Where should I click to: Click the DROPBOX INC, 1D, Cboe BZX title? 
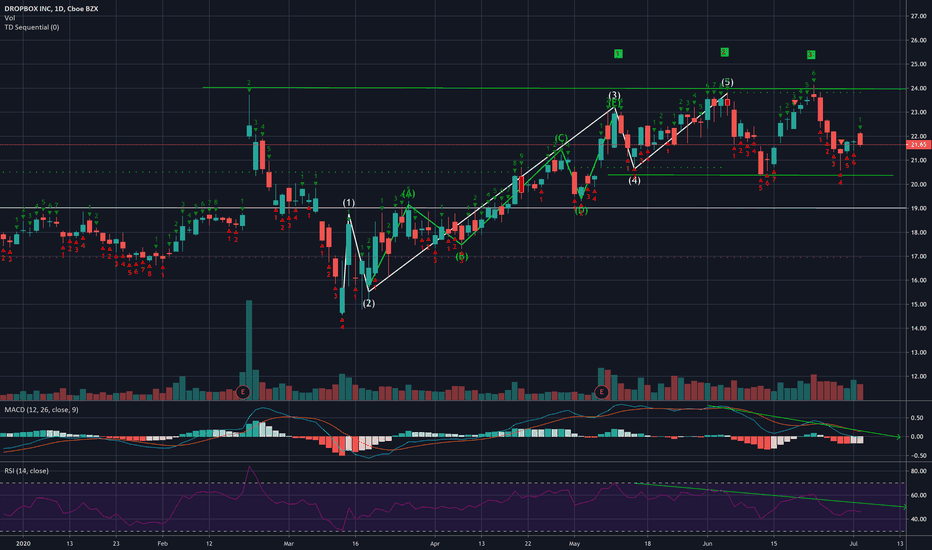pos(51,9)
